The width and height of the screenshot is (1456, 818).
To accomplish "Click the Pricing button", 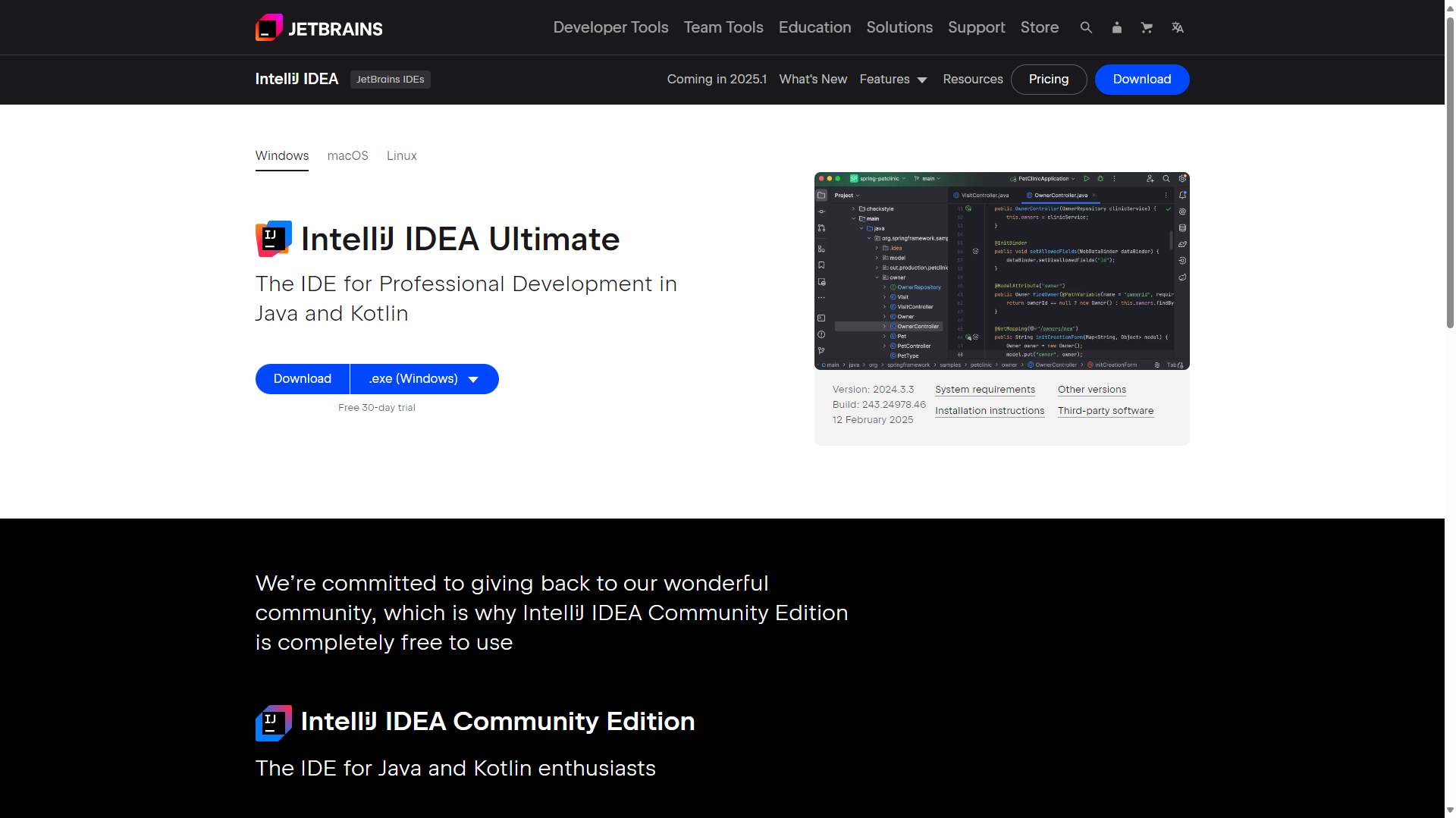I will (x=1049, y=80).
